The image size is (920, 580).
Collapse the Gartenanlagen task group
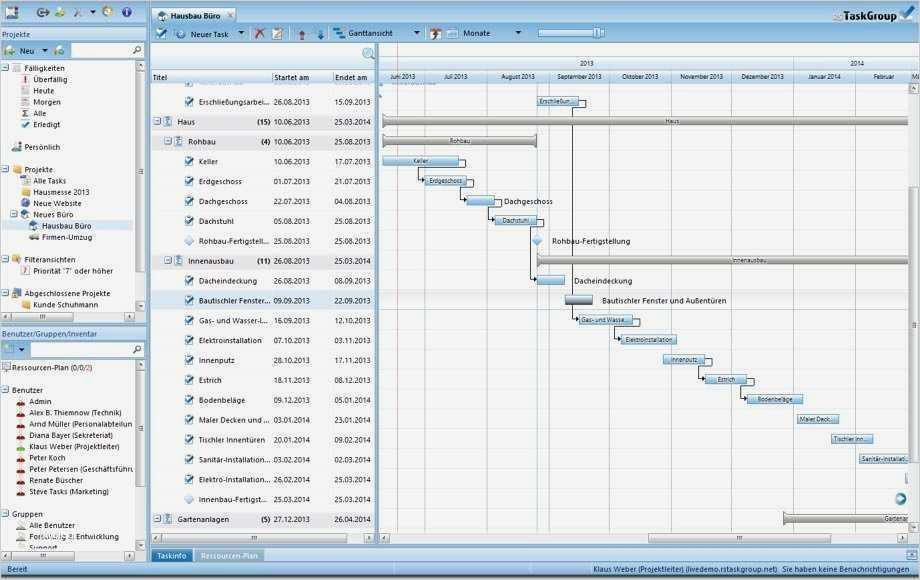coord(157,519)
